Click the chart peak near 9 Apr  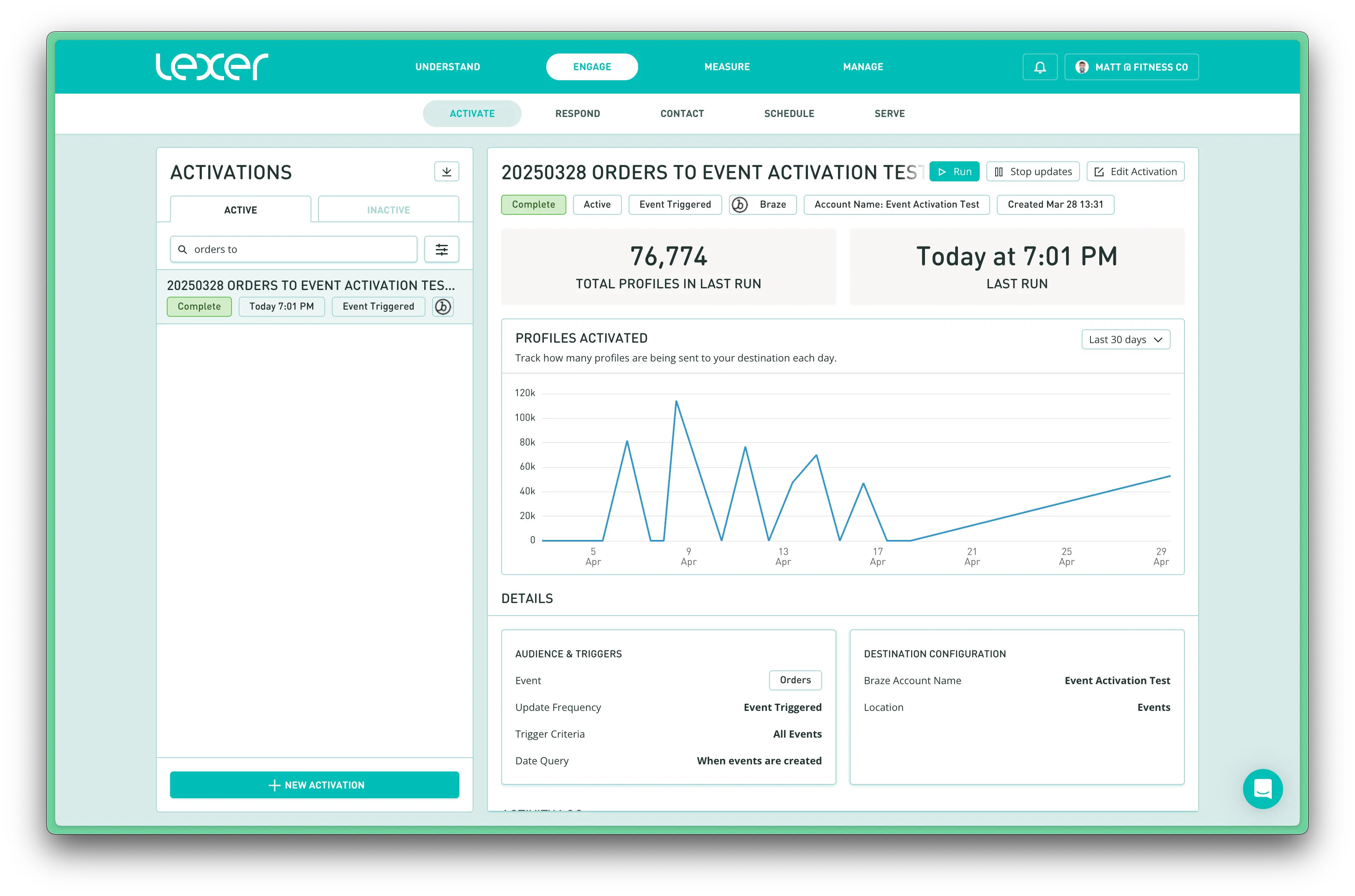click(676, 402)
